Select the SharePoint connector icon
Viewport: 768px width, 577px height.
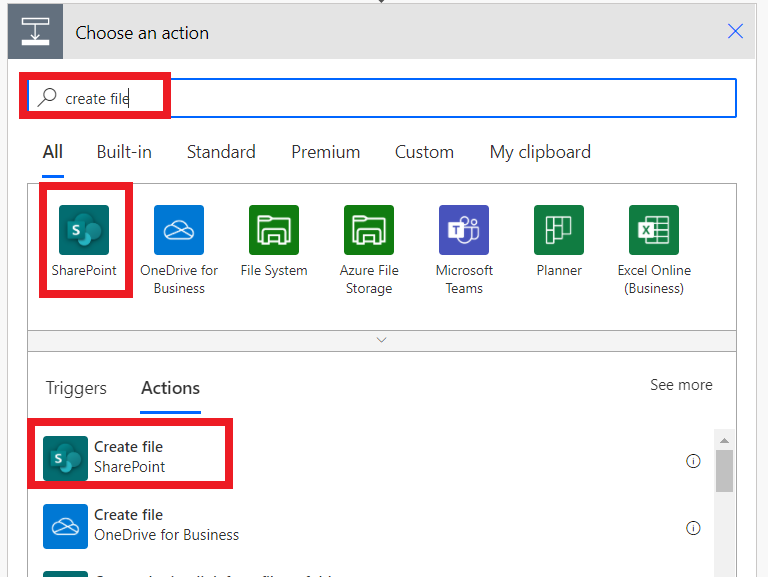pos(84,230)
